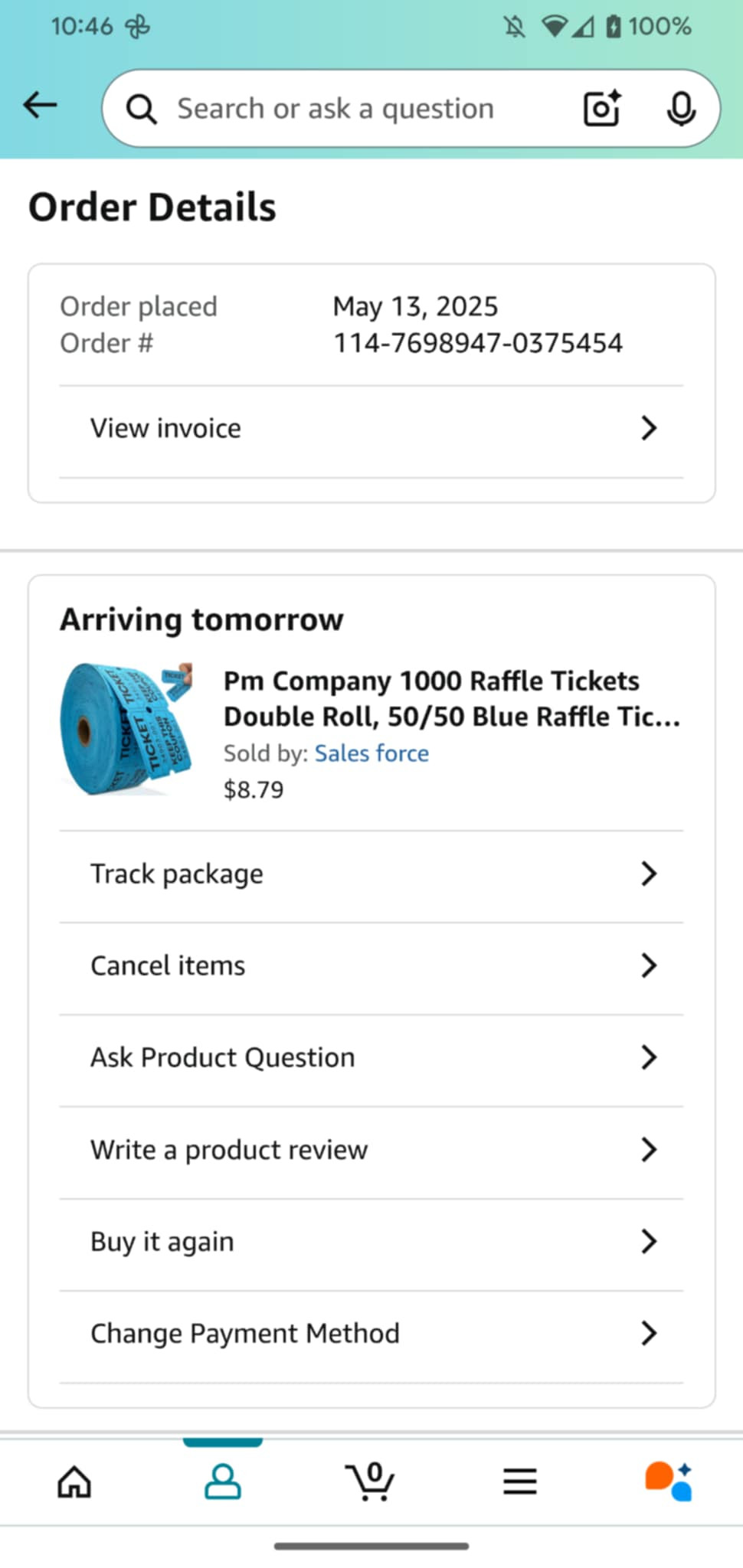Image resolution: width=743 pixels, height=1568 pixels.
Task: Open the hamburger menu tab
Action: pos(519,1481)
